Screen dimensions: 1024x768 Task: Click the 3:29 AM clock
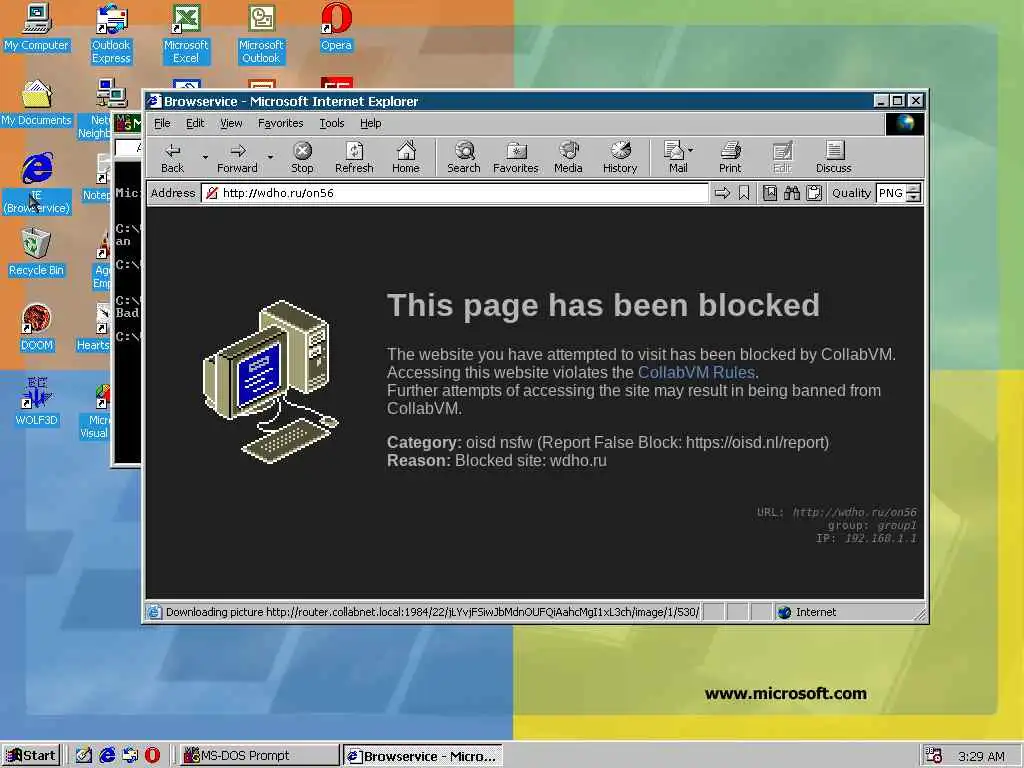tap(981, 756)
